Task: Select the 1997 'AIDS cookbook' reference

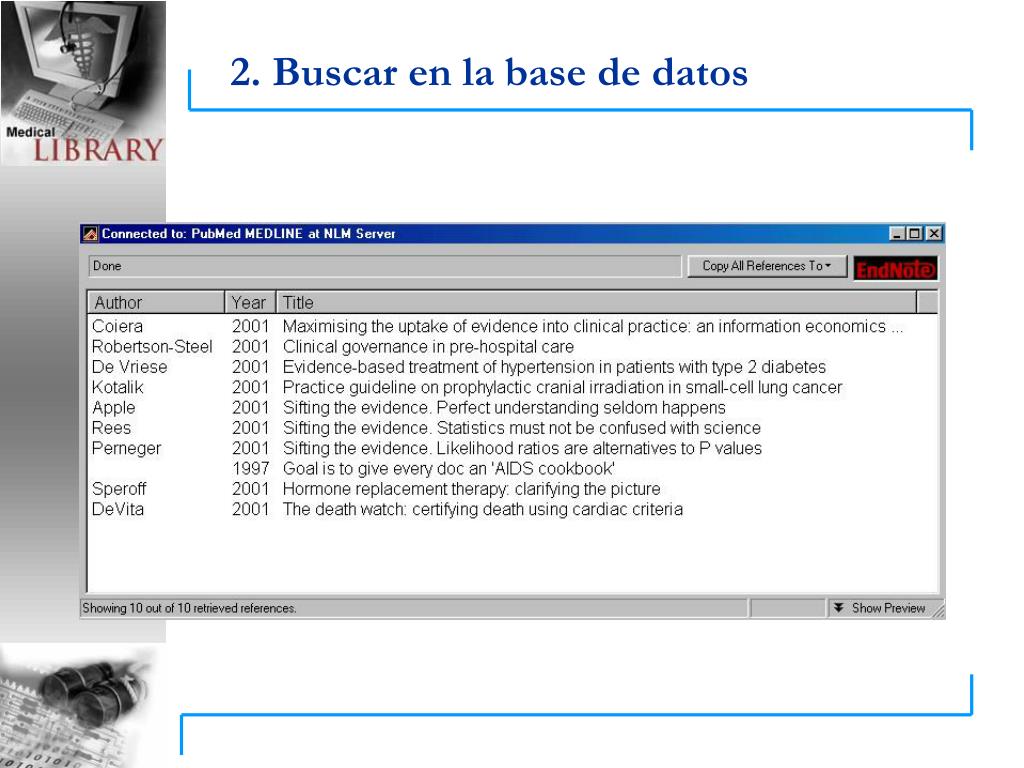Action: click(x=513, y=468)
